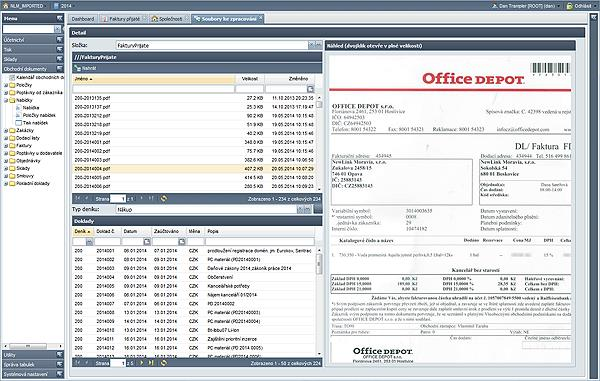The image size is (600, 381).
Task: Toggle the Utility section pin icon
Action: click(x=60, y=355)
